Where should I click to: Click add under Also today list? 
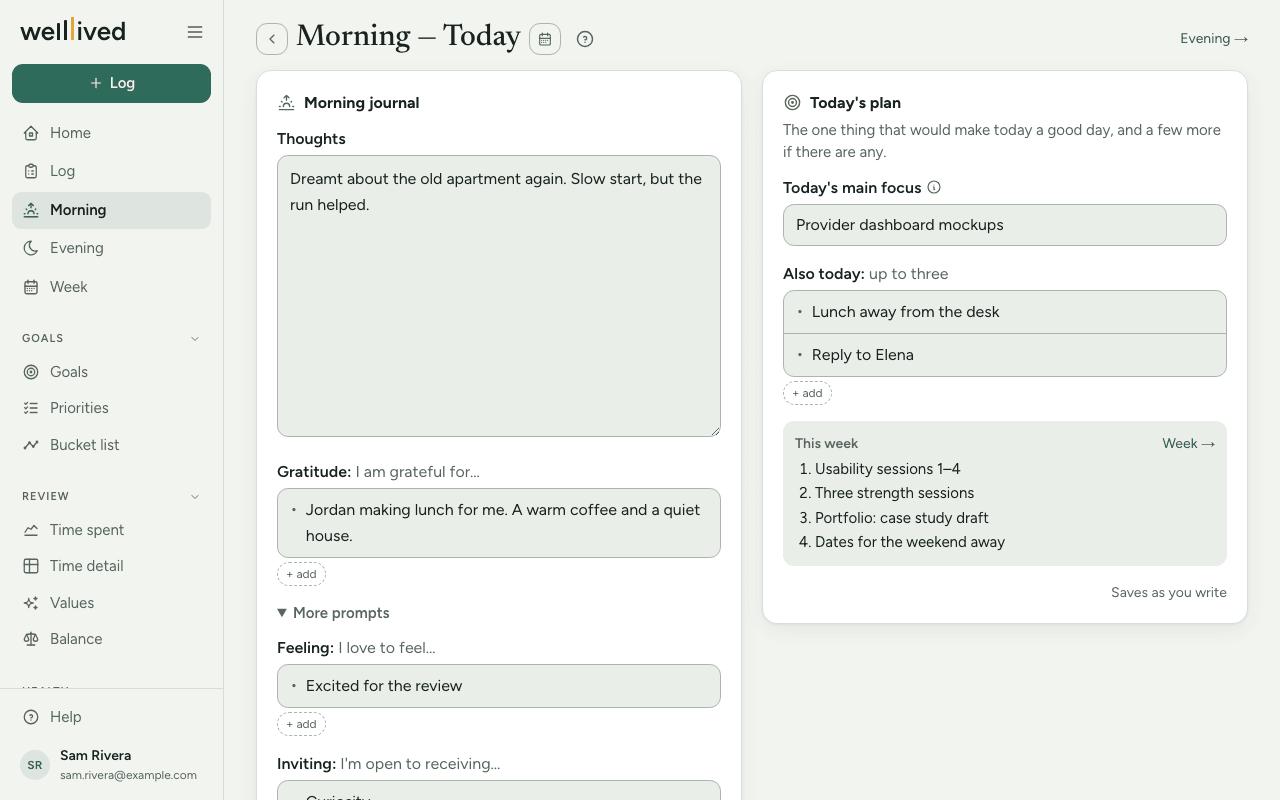coord(807,393)
